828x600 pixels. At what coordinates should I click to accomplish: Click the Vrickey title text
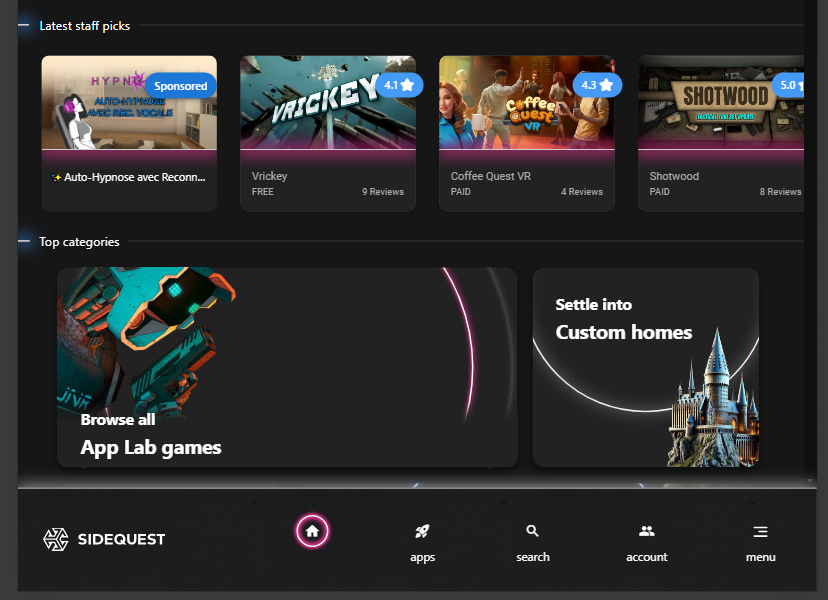269,176
